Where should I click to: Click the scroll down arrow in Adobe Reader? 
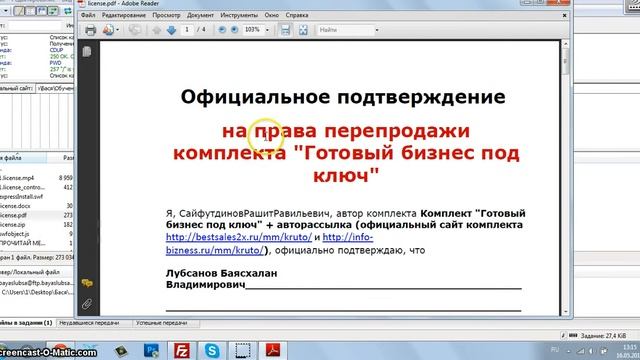coord(565,311)
